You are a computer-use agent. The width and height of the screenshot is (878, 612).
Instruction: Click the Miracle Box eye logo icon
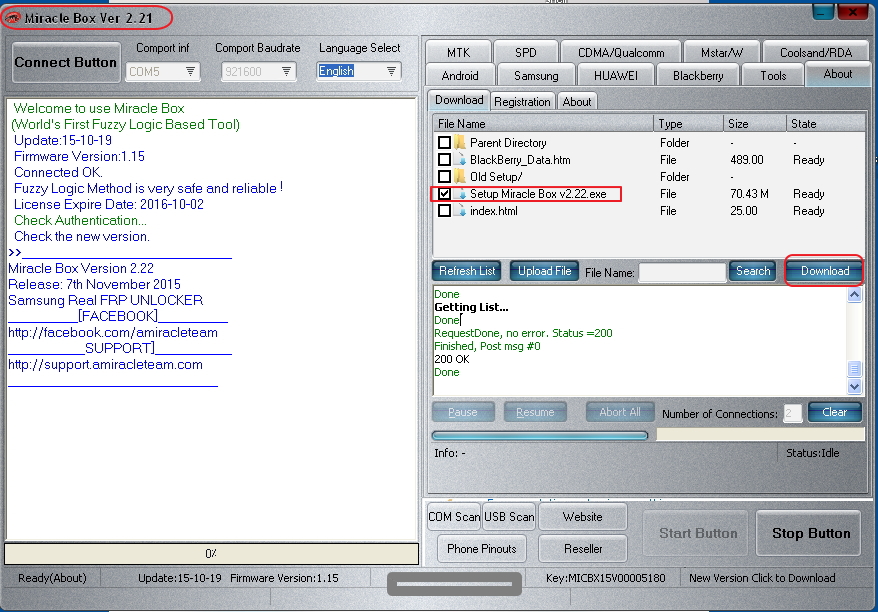click(x=13, y=18)
